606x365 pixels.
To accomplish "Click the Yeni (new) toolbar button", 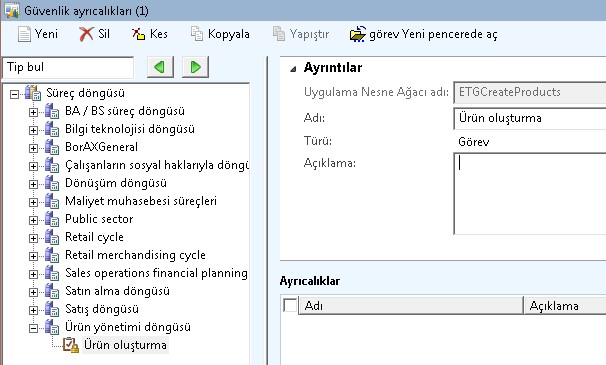I will (x=37, y=34).
